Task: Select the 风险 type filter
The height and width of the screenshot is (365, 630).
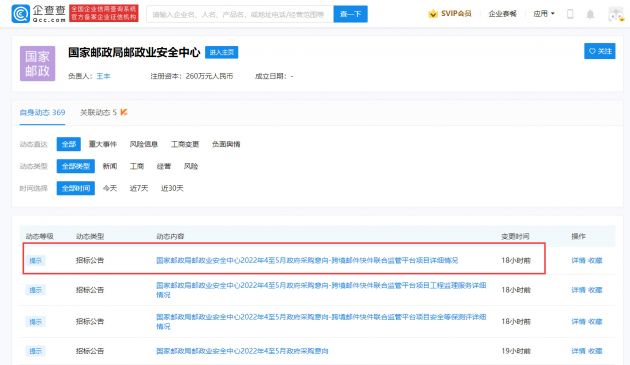Action: tap(190, 166)
